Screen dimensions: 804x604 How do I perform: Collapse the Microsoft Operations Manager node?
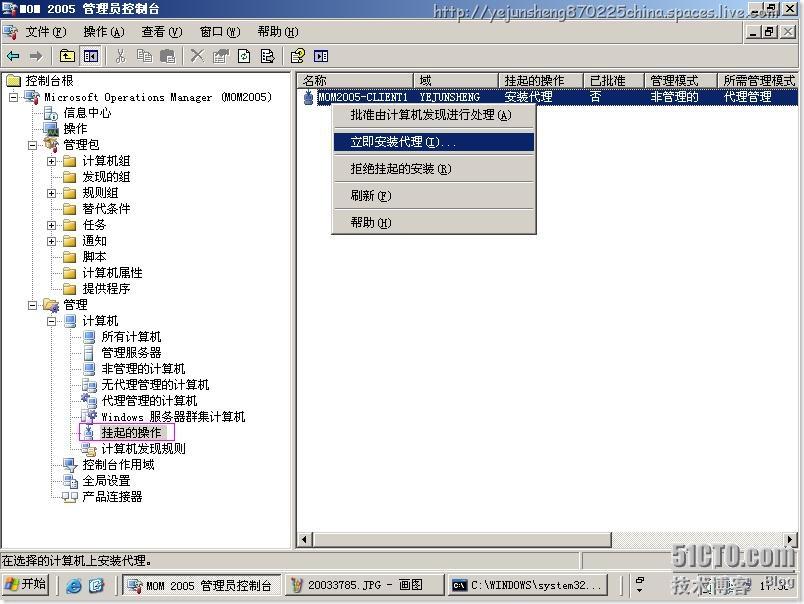13,97
